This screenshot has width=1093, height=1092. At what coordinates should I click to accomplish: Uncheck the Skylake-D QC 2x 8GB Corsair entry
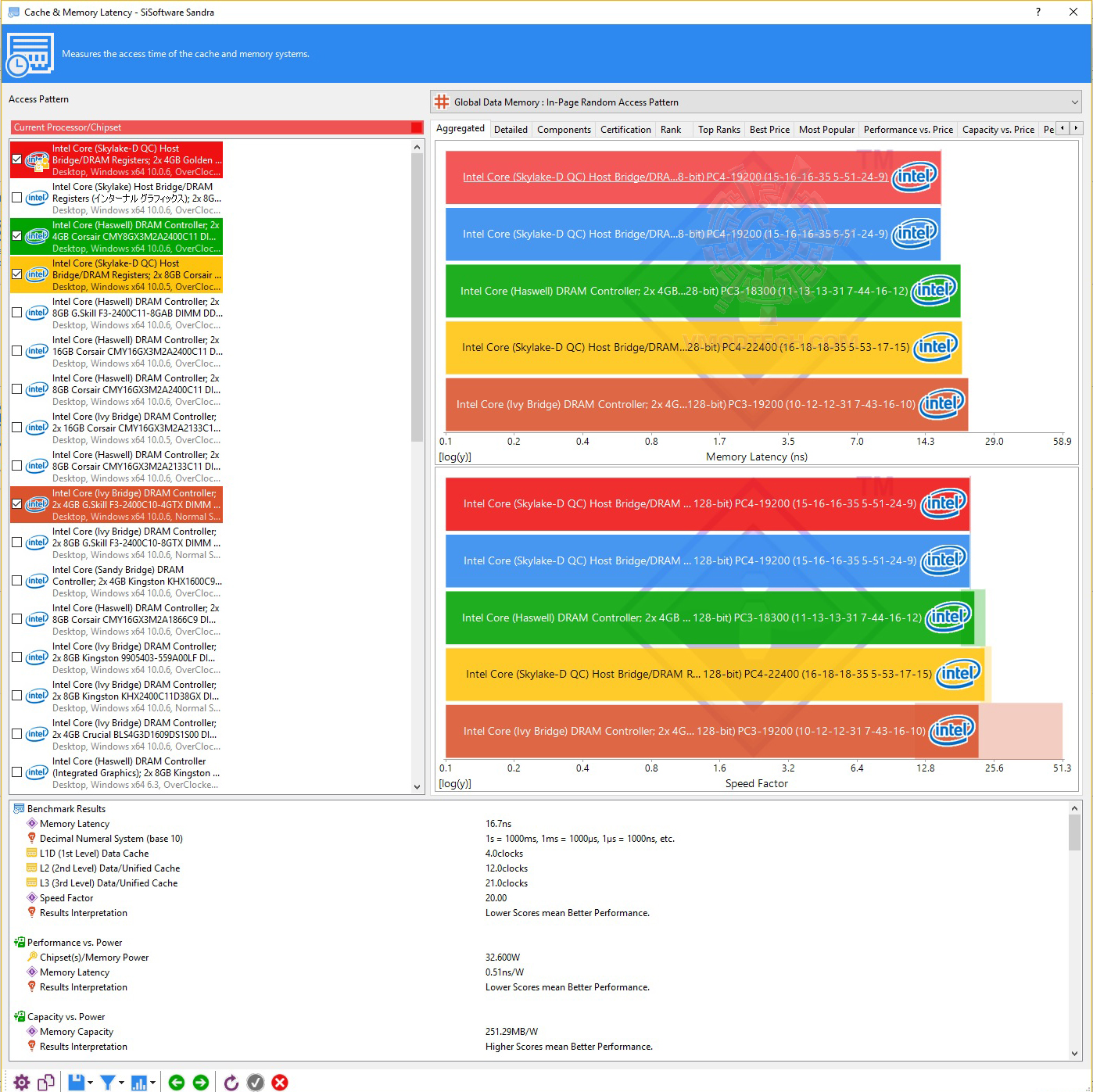point(17,274)
